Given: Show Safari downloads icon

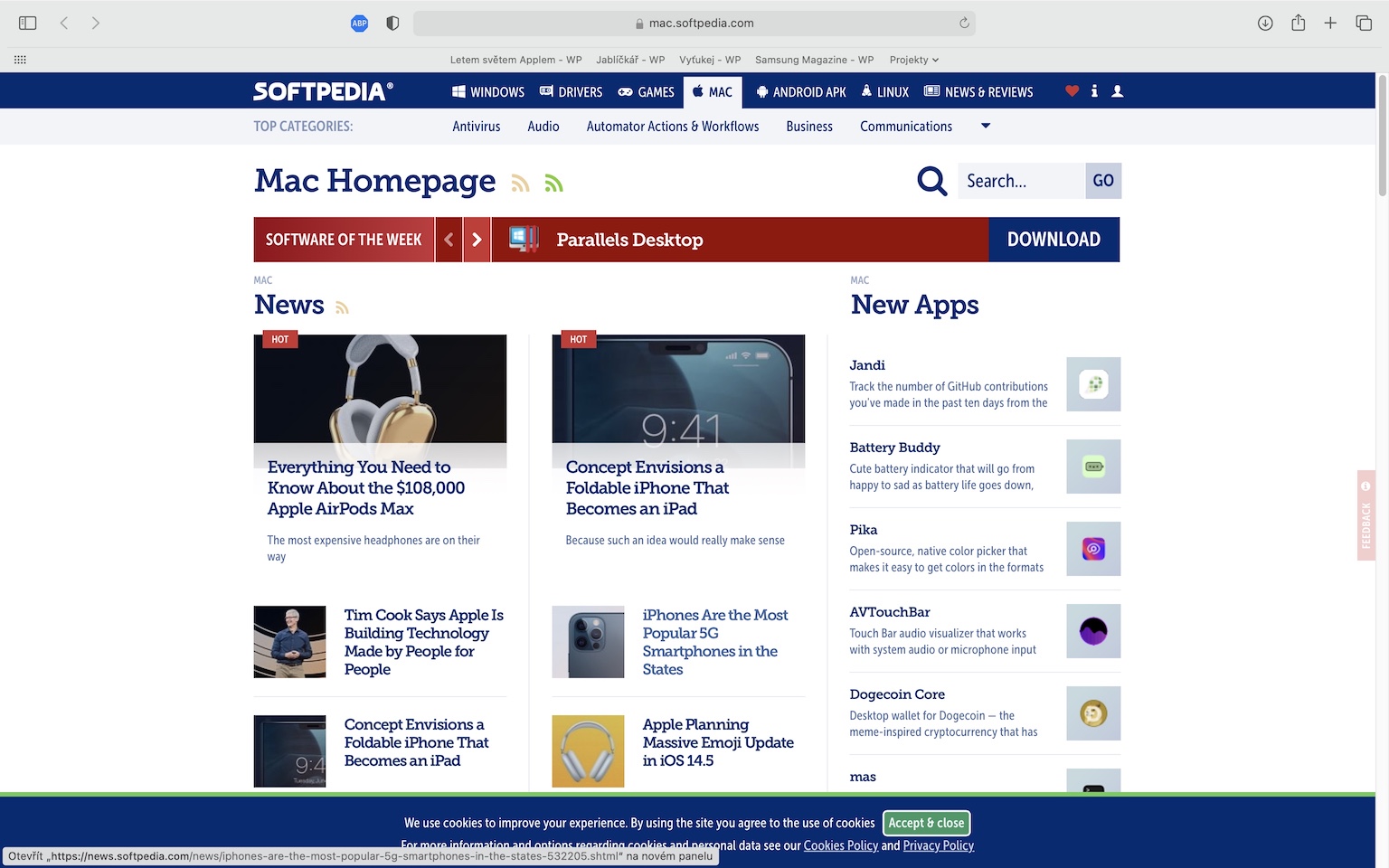Looking at the screenshot, I should pos(1265,23).
